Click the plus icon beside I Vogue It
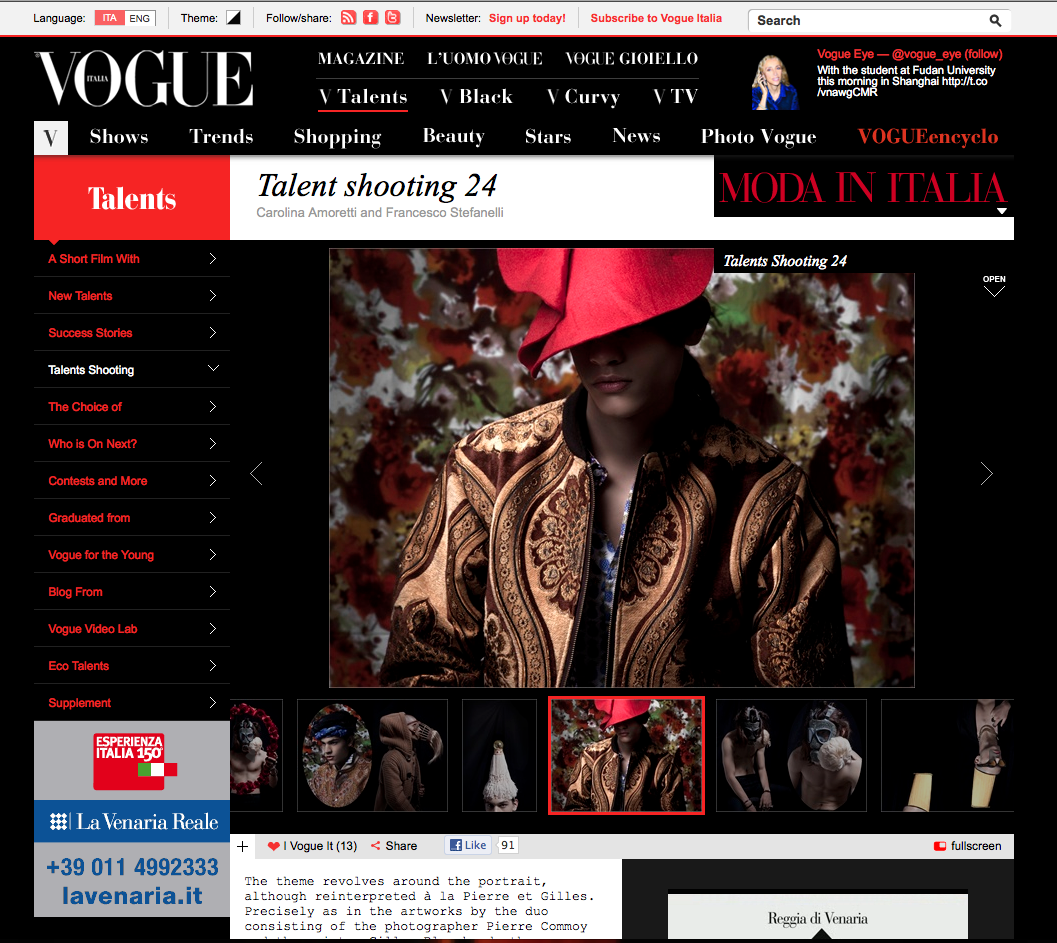This screenshot has width=1057, height=943. coord(243,846)
